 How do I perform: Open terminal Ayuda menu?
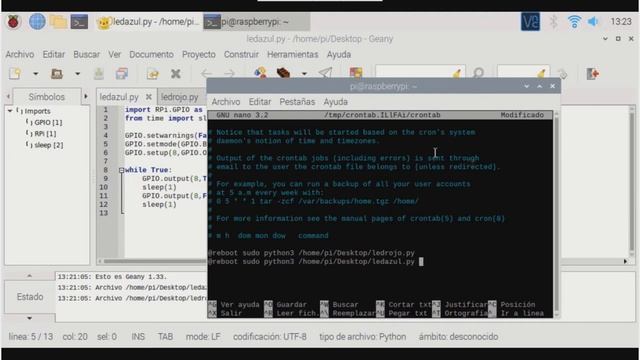coord(336,102)
